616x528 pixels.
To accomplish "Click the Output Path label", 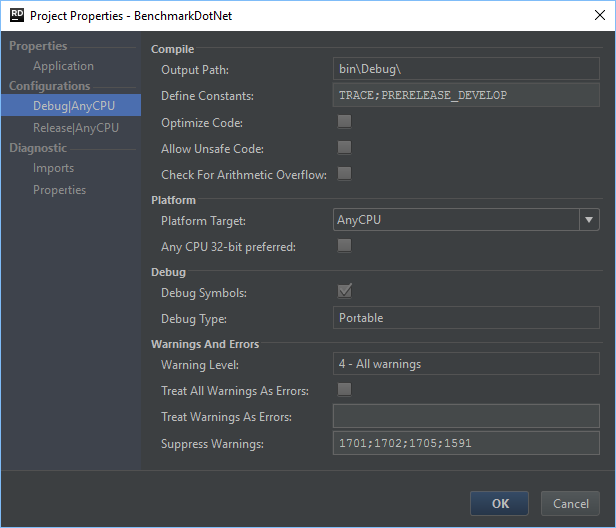I will point(195,70).
